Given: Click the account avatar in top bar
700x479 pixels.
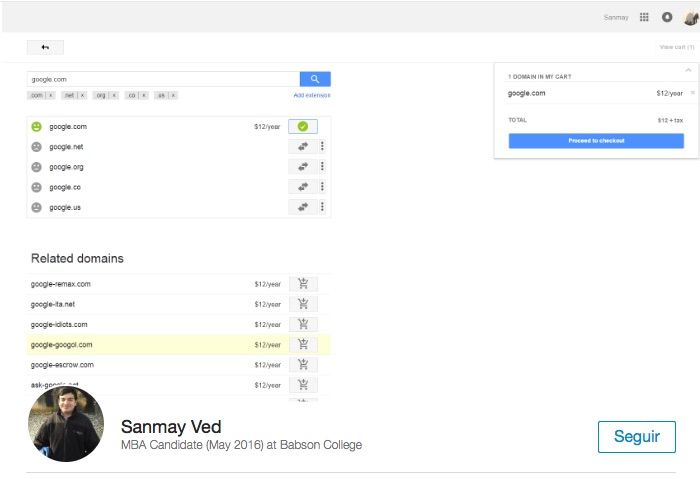Looking at the screenshot, I should 691,17.
